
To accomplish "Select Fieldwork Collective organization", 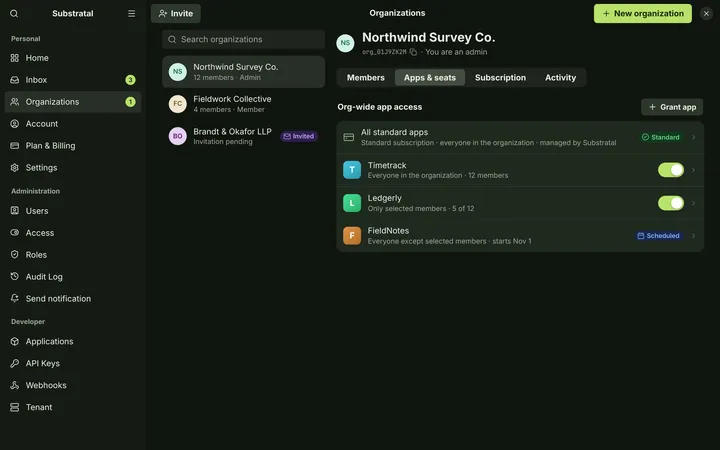I will (x=243, y=104).
